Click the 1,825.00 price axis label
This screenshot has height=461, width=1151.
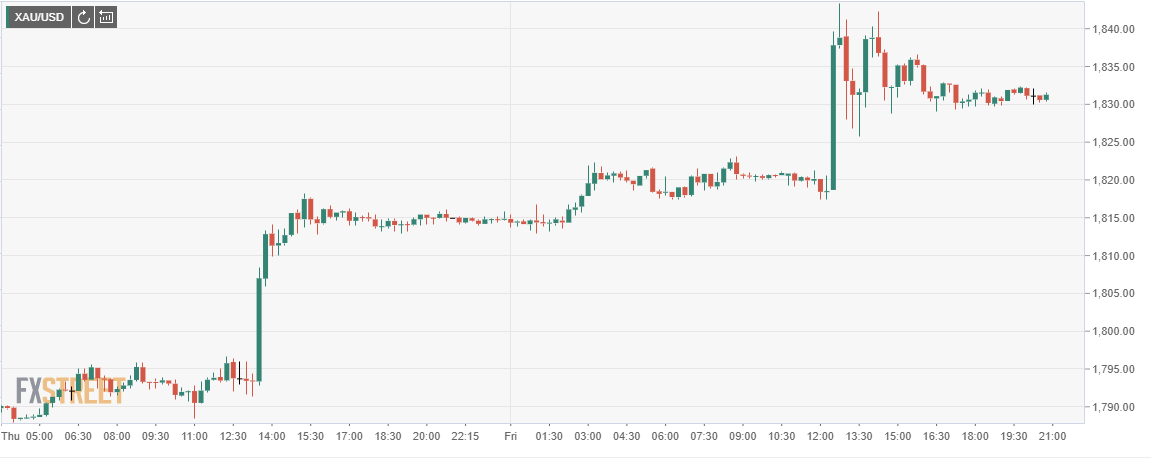[x=1112, y=143]
